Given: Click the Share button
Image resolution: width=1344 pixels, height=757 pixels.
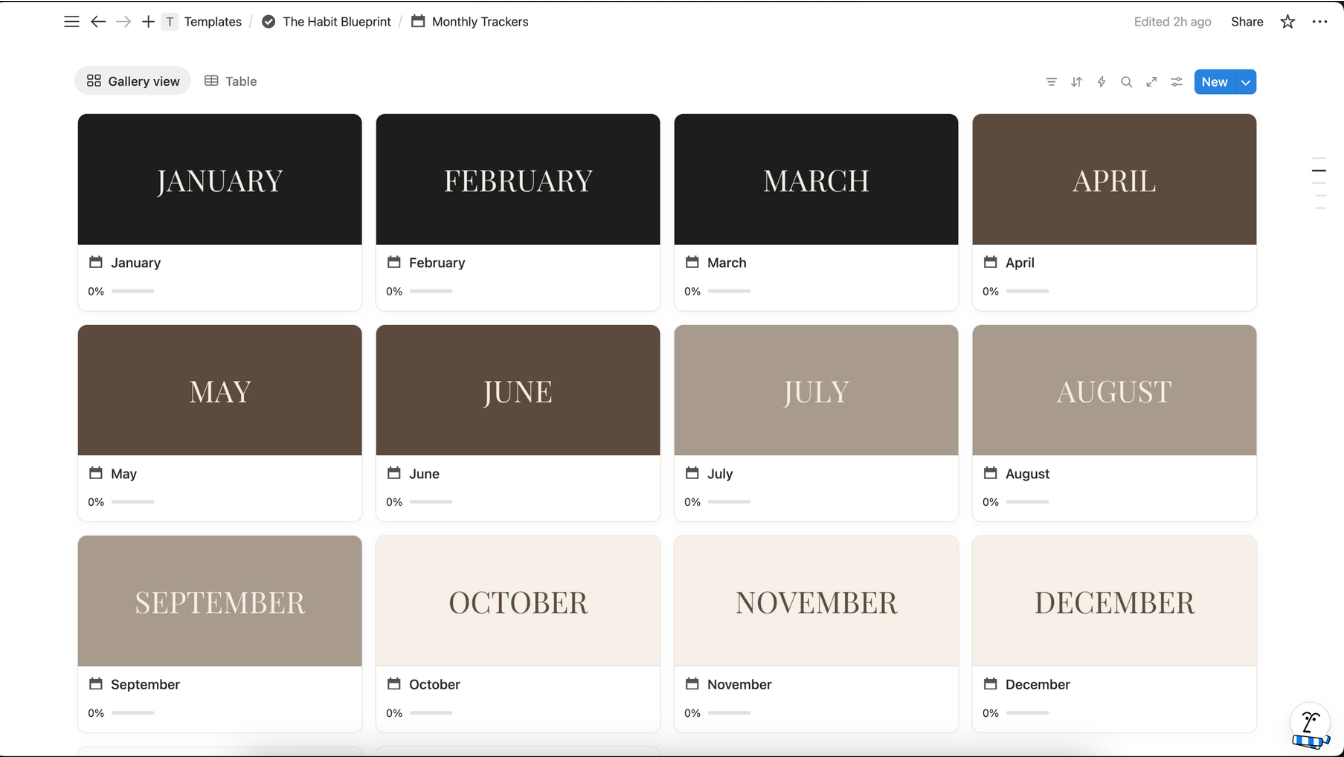Looking at the screenshot, I should pos(1247,21).
